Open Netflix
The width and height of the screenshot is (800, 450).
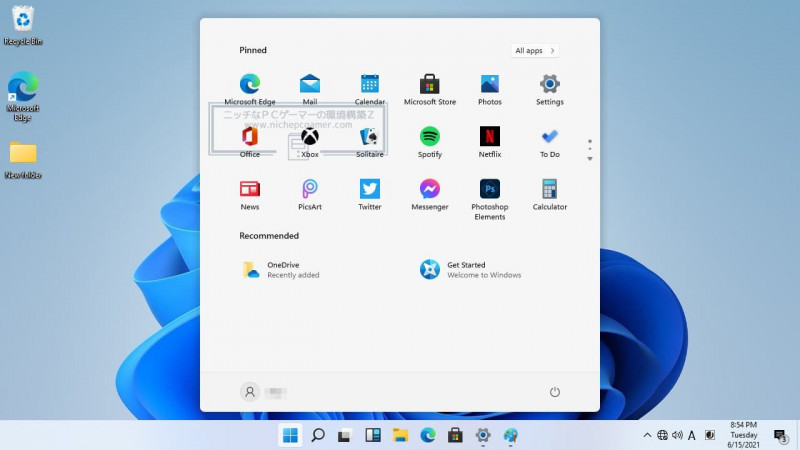point(490,142)
